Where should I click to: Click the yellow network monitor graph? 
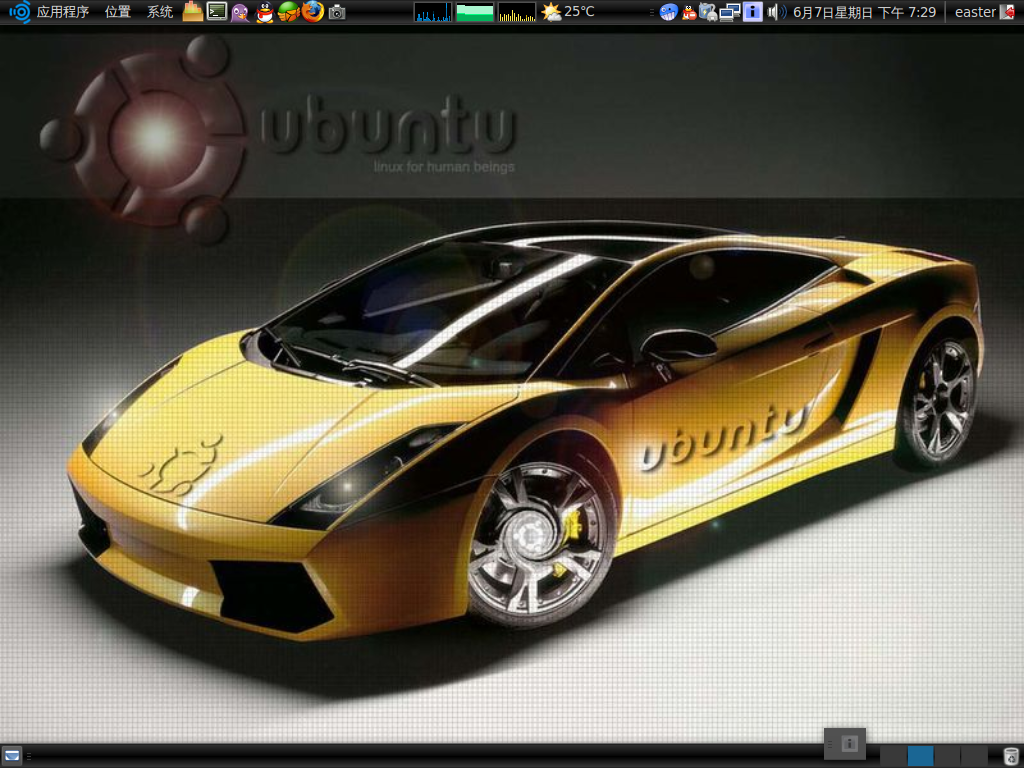click(x=517, y=12)
